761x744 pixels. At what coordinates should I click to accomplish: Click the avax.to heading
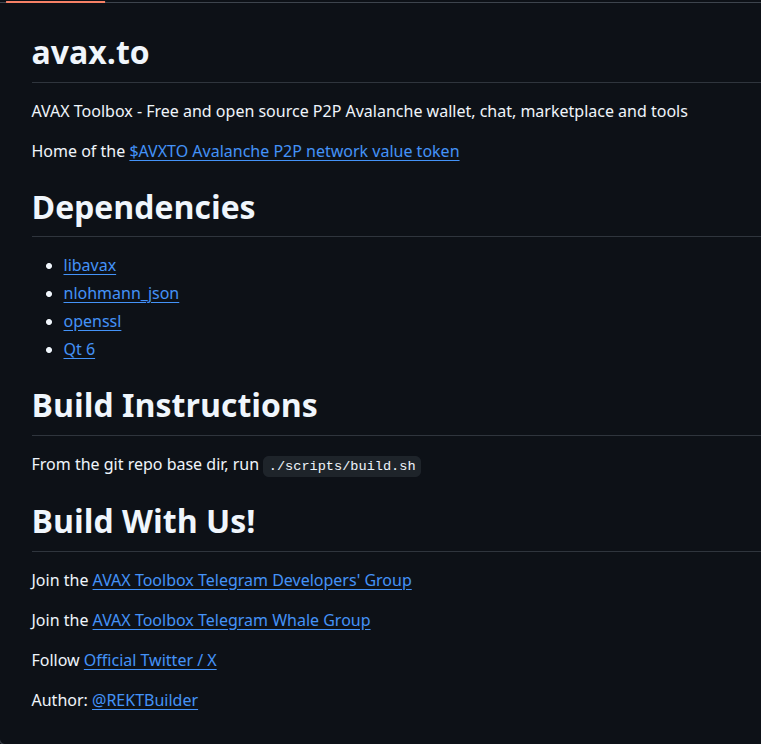[x=90, y=53]
